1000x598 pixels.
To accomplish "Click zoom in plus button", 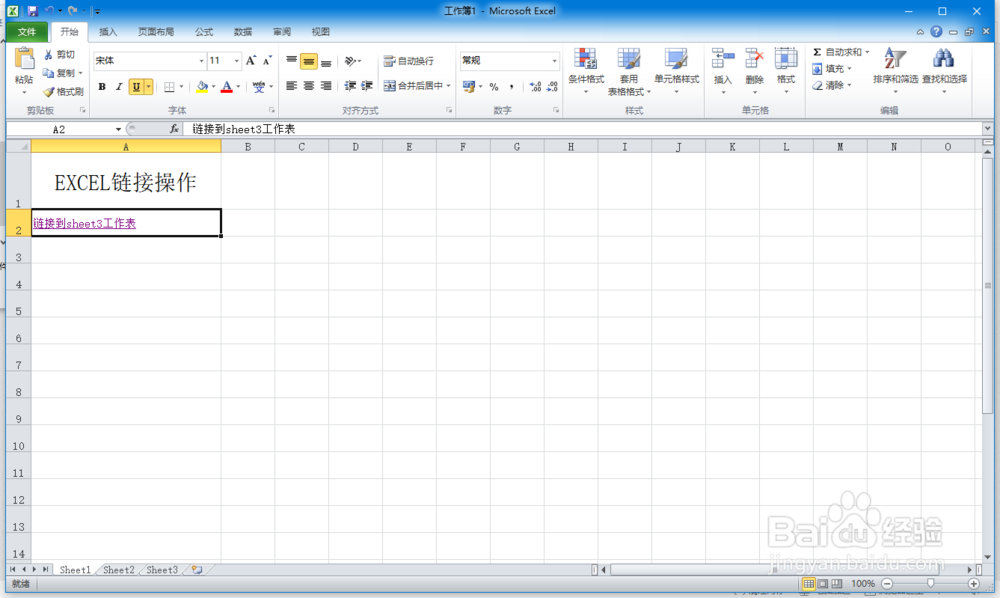I will pyautogui.click(x=974, y=583).
